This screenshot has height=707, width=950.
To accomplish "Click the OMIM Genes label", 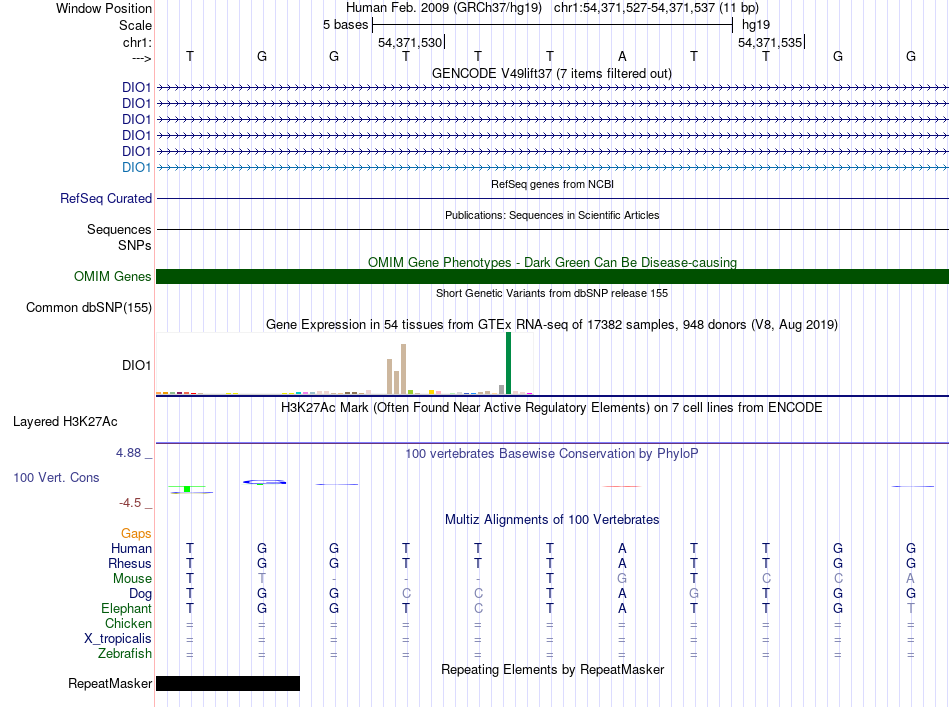I will [112, 276].
